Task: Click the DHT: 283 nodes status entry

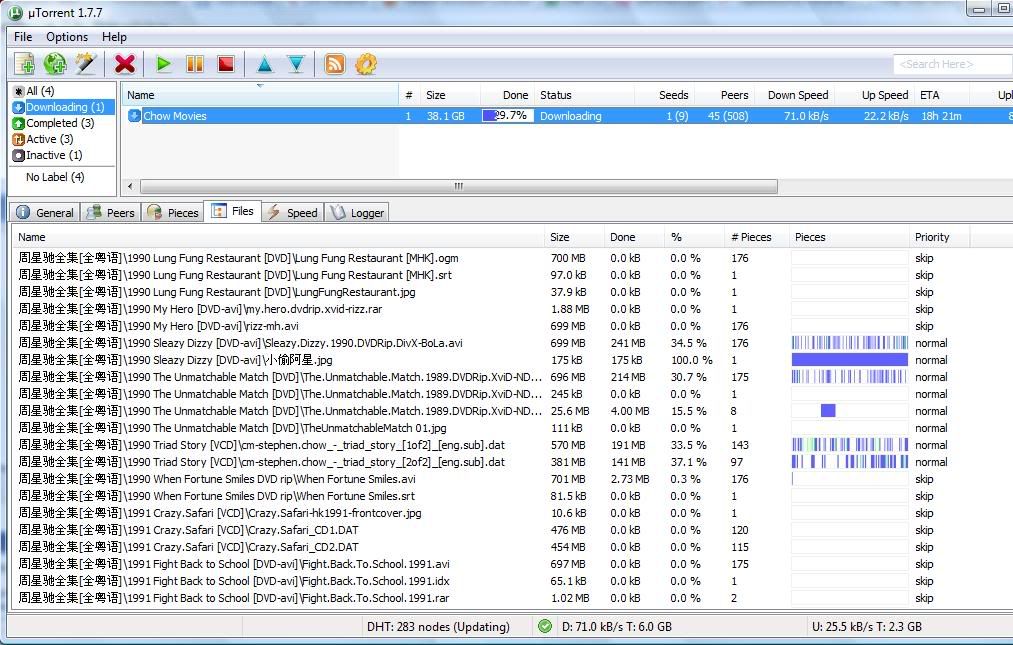Action: (x=438, y=626)
